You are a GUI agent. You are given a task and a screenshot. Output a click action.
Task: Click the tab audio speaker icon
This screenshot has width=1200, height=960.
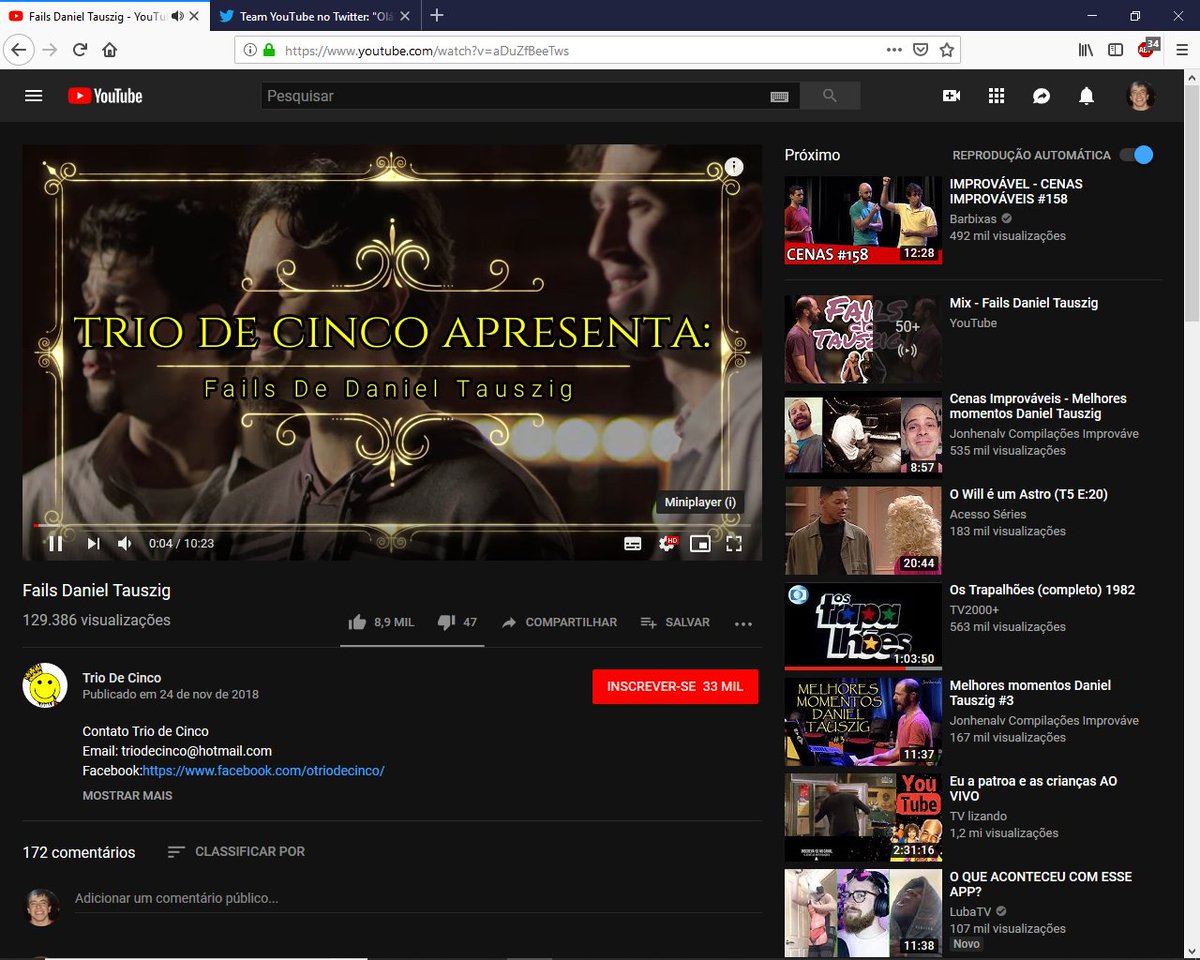177,16
